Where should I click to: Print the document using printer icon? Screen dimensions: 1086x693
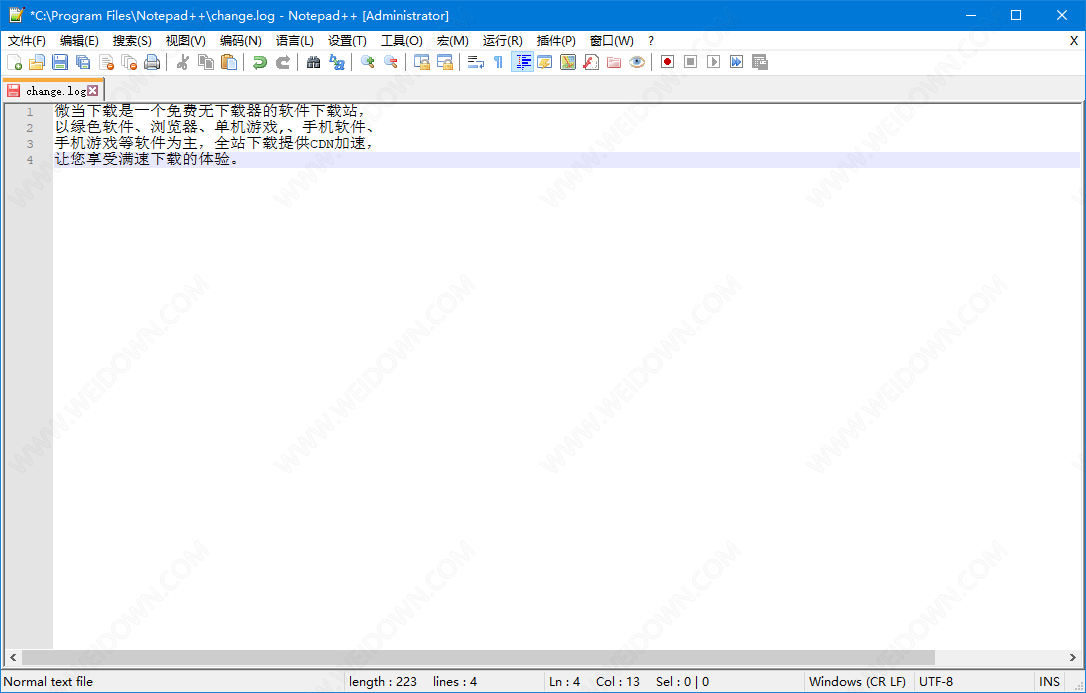pyautogui.click(x=152, y=62)
